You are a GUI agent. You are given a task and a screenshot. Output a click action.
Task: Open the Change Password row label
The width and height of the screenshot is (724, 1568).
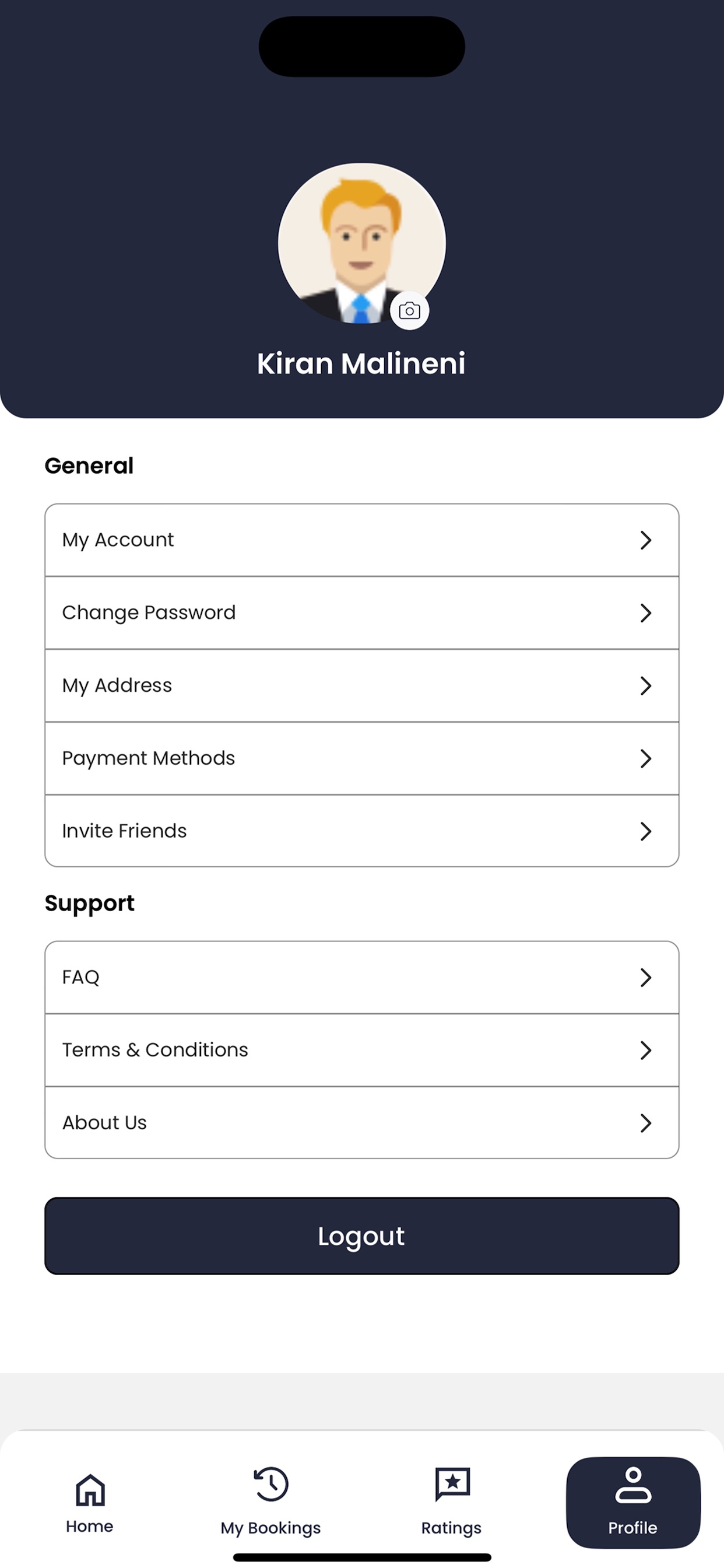pyautogui.click(x=149, y=613)
